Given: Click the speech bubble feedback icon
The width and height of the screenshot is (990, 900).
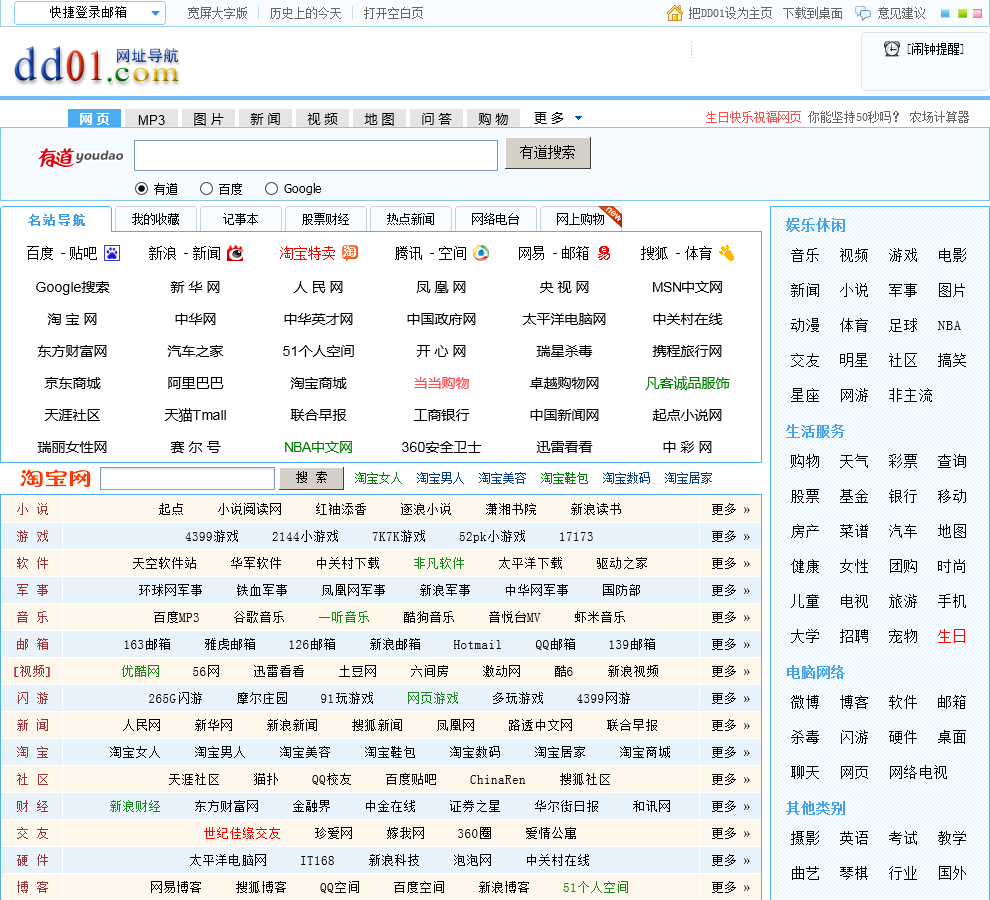Looking at the screenshot, I should tap(864, 13).
